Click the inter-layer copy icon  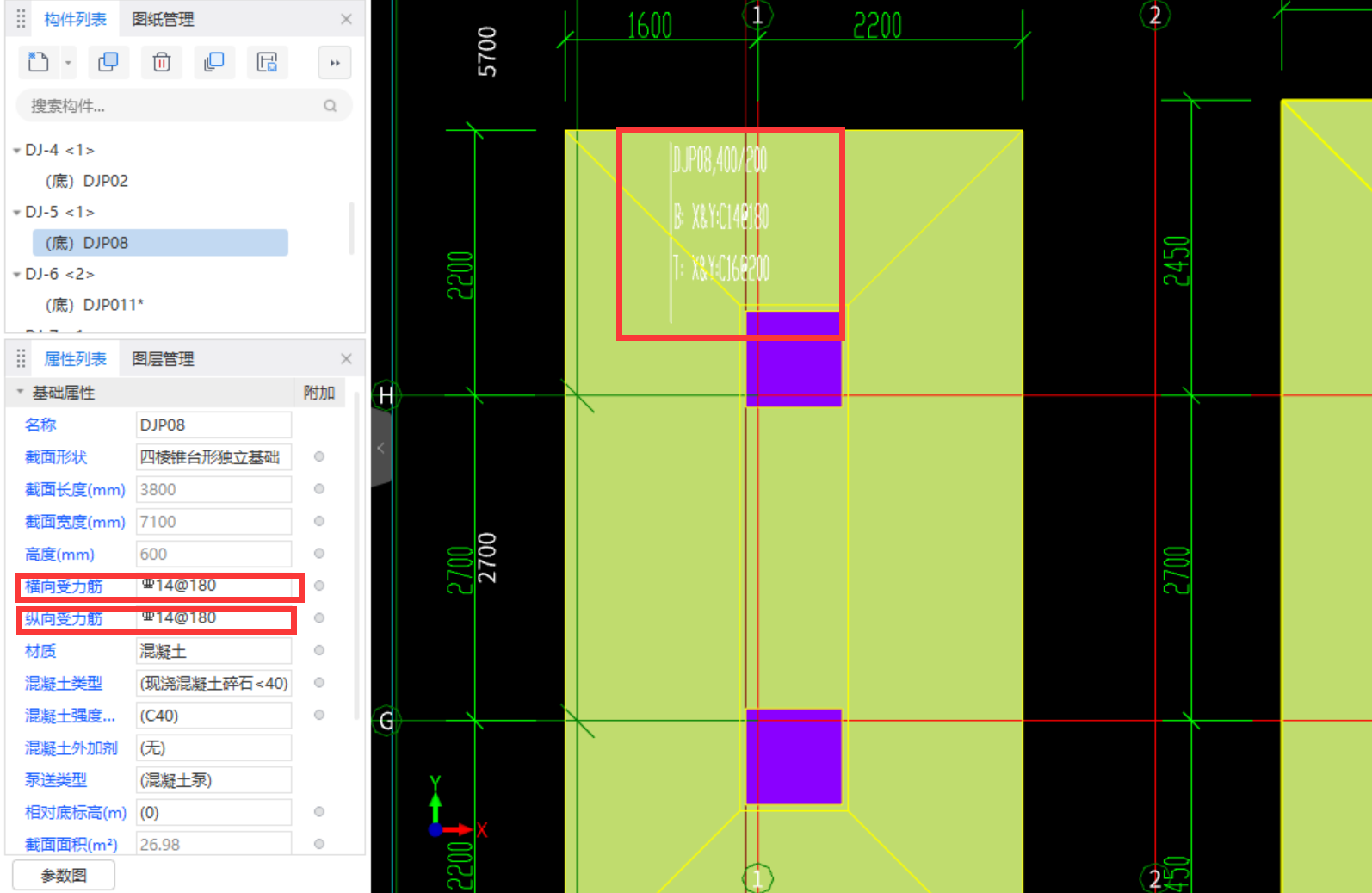214,62
